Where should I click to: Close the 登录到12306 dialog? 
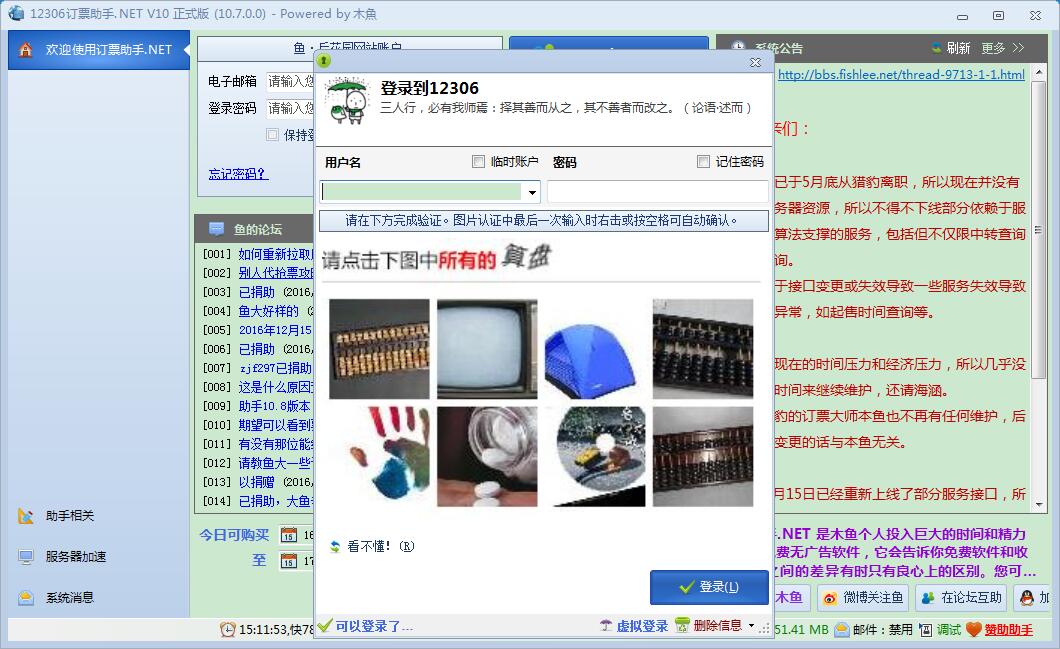[755, 62]
